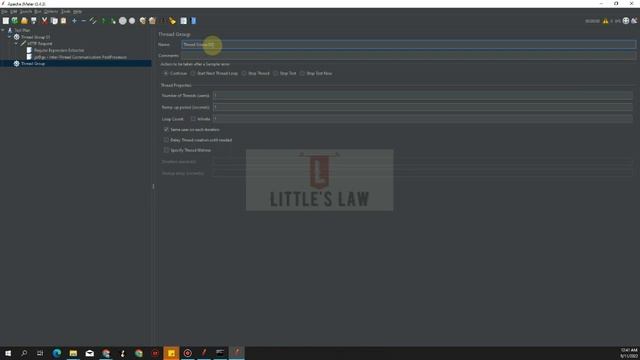Open File Explorer from the taskbar
Viewport: 640px width, 360px height.
(73, 353)
